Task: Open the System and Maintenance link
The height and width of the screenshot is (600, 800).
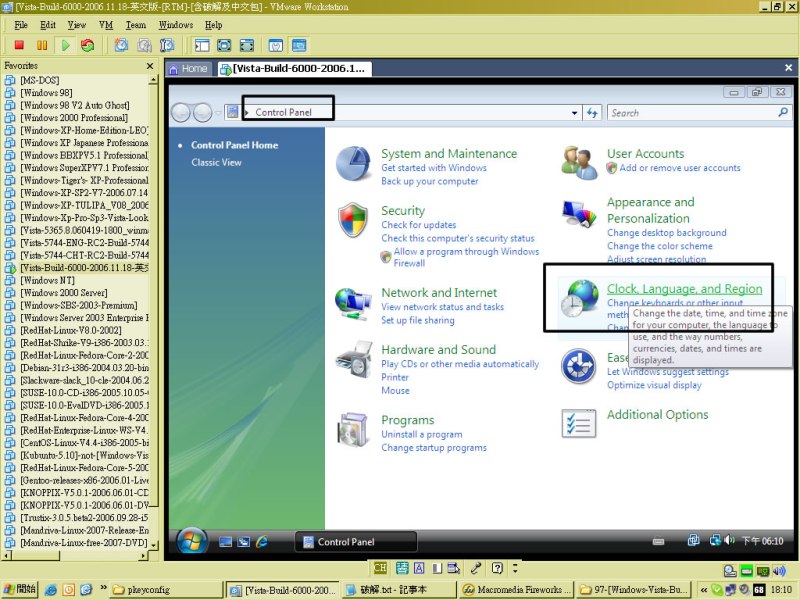Action: click(x=449, y=154)
